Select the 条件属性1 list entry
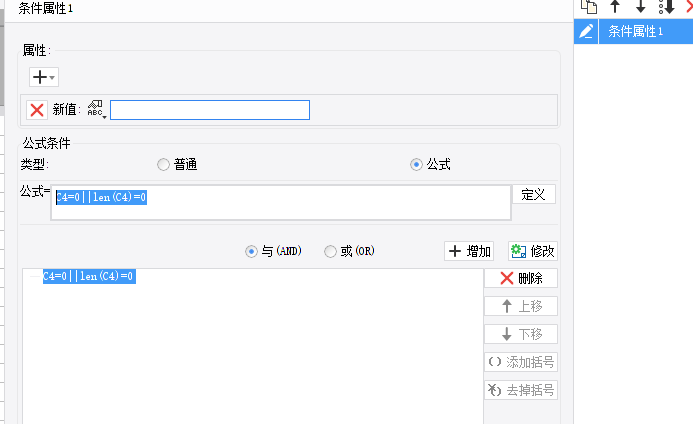This screenshot has width=693, height=424. click(x=646, y=31)
